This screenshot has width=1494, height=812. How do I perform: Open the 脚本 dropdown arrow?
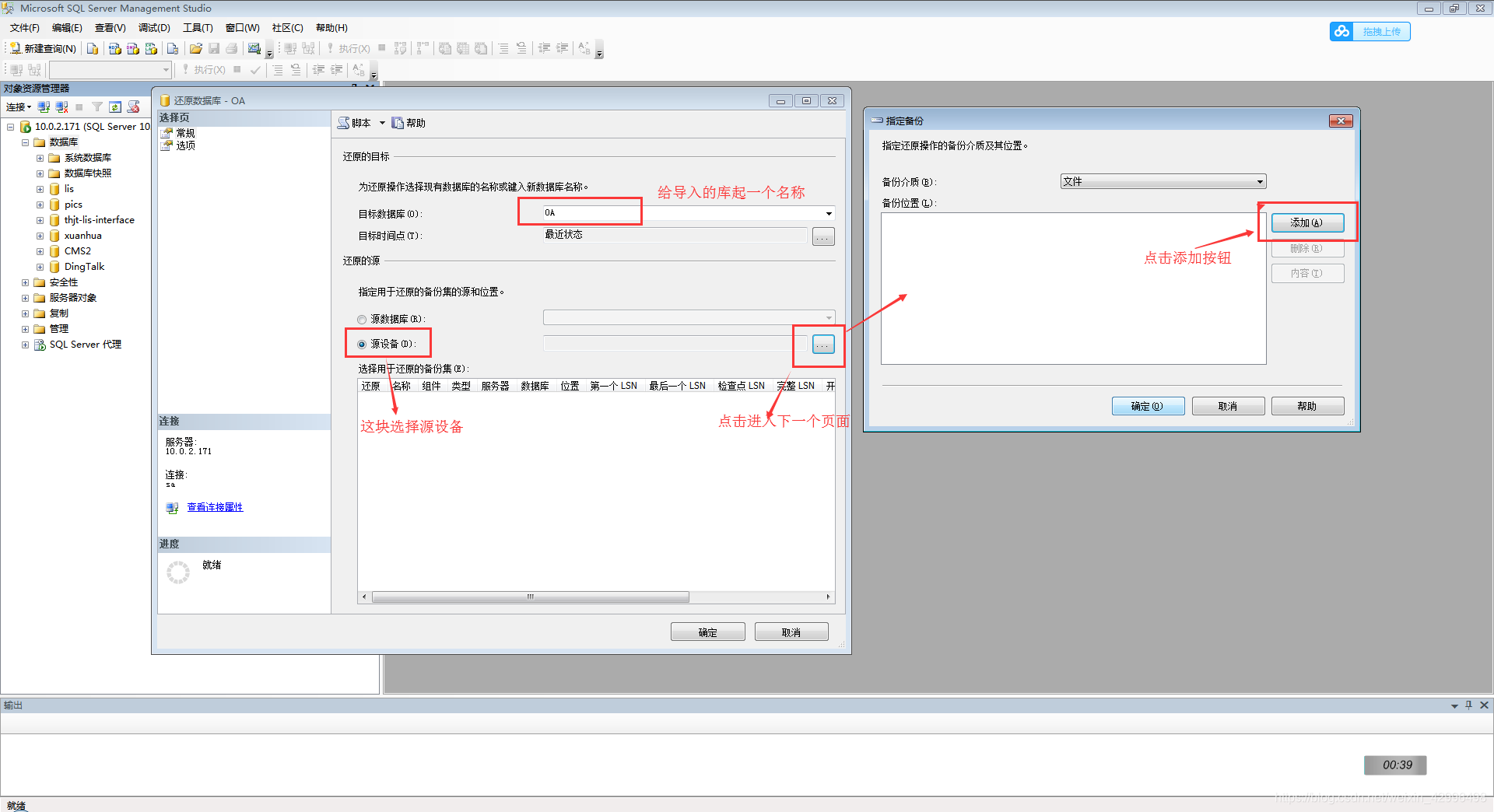(x=382, y=123)
